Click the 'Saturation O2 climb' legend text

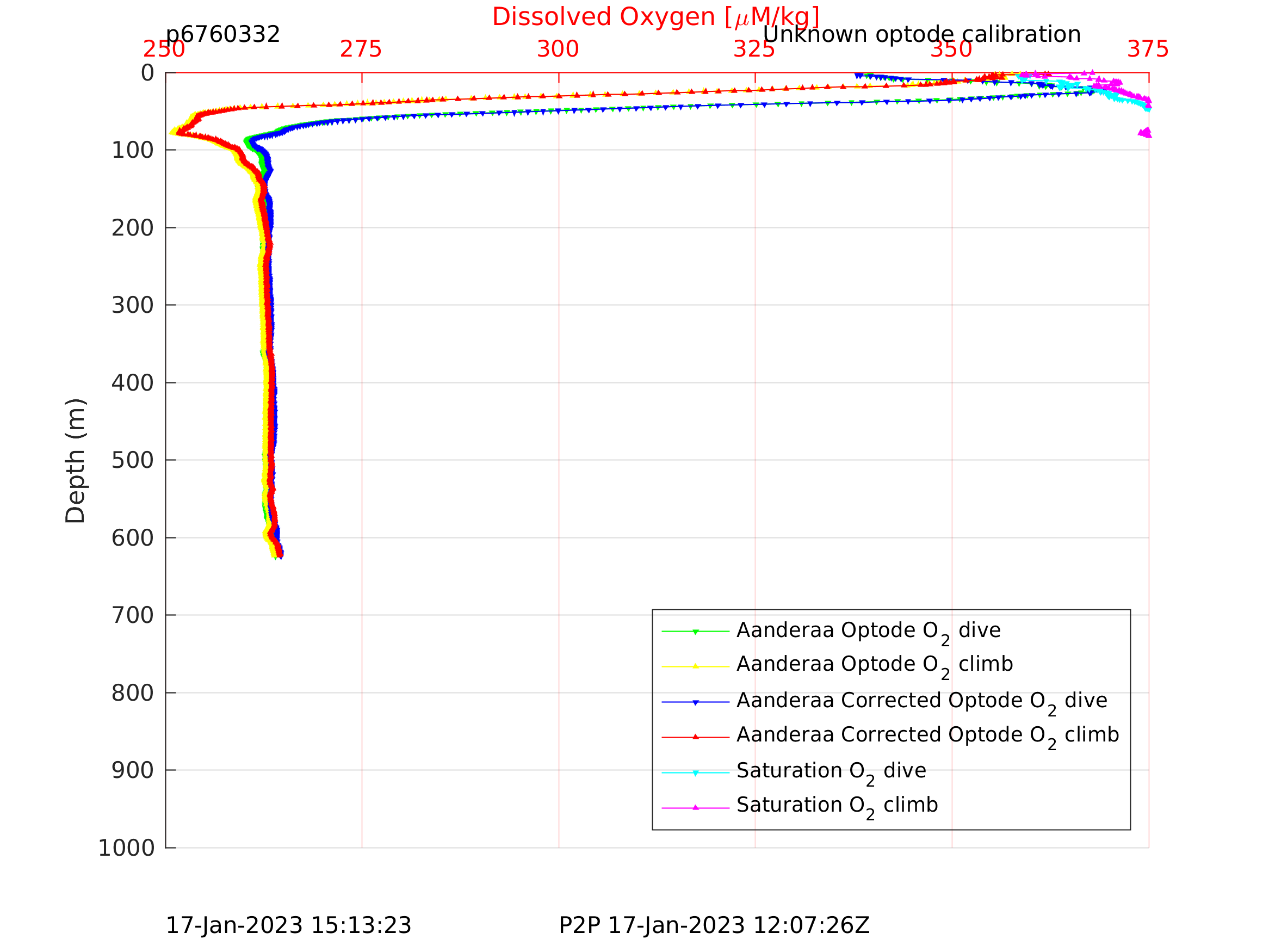(837, 806)
